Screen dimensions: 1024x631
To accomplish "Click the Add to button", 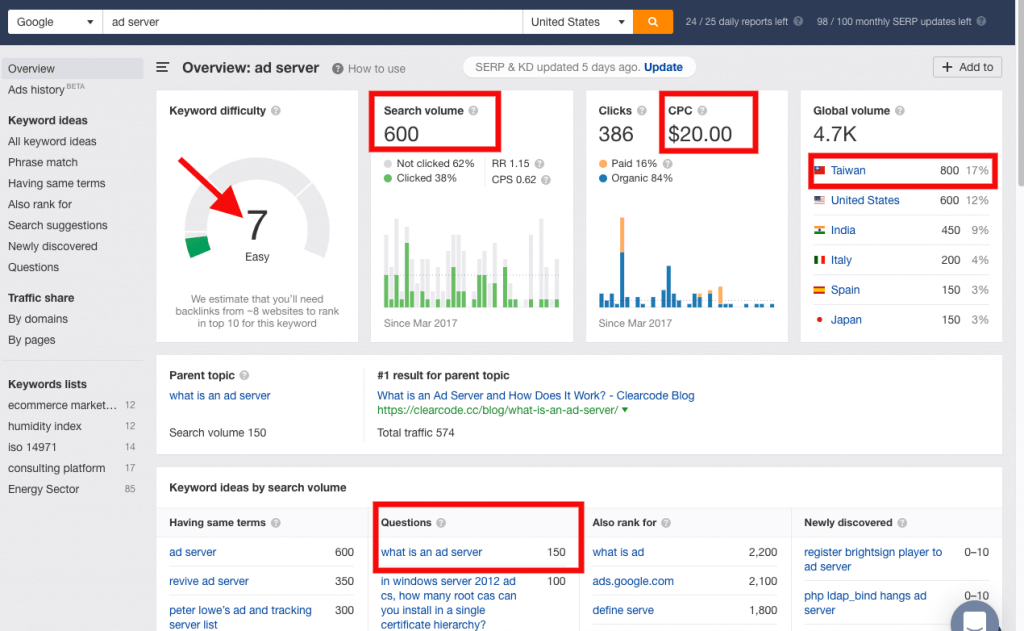I will 967,67.
